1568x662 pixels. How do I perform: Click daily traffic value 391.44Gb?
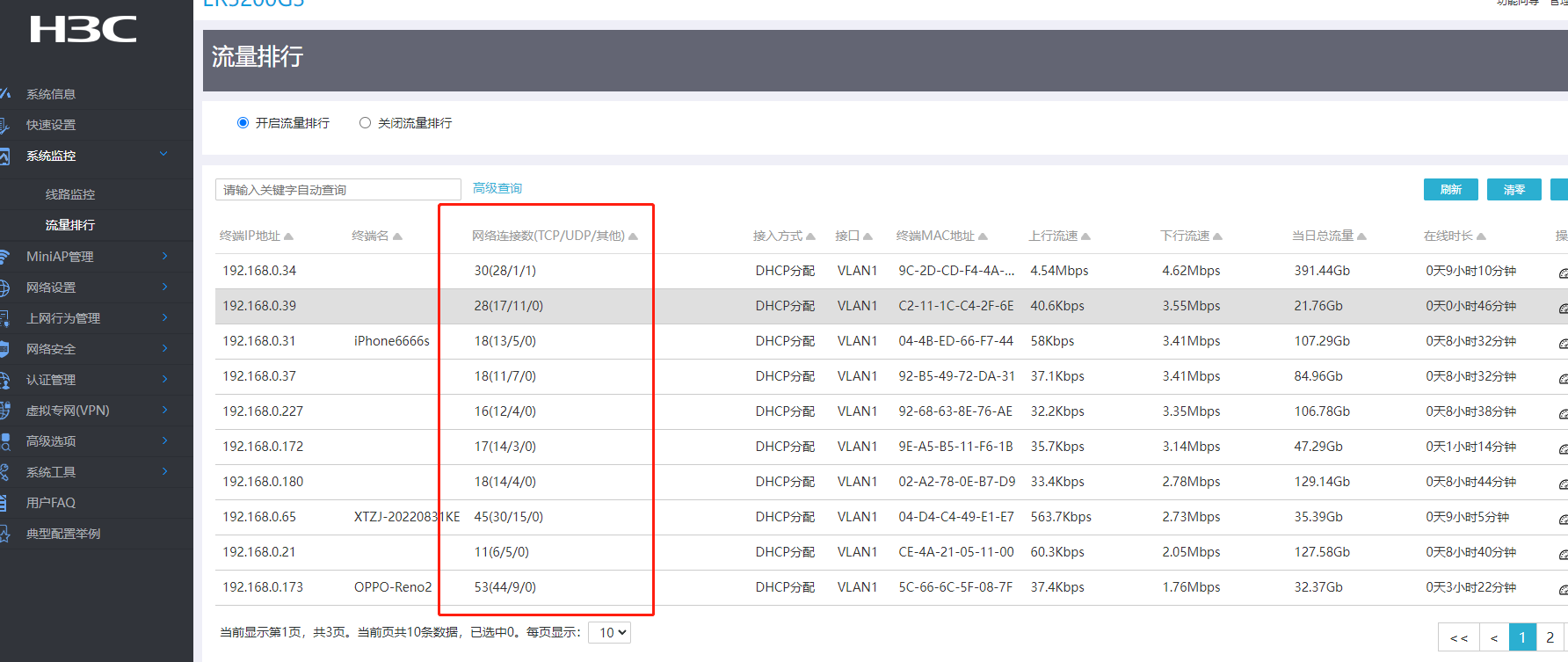click(x=1322, y=271)
